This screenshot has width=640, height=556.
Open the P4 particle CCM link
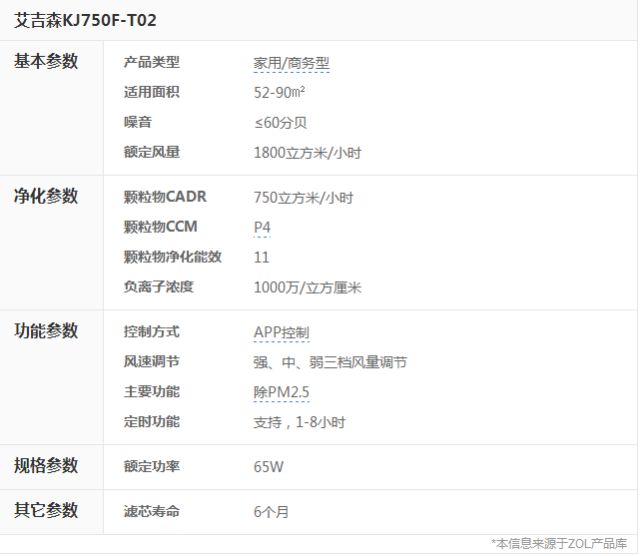(x=262, y=228)
